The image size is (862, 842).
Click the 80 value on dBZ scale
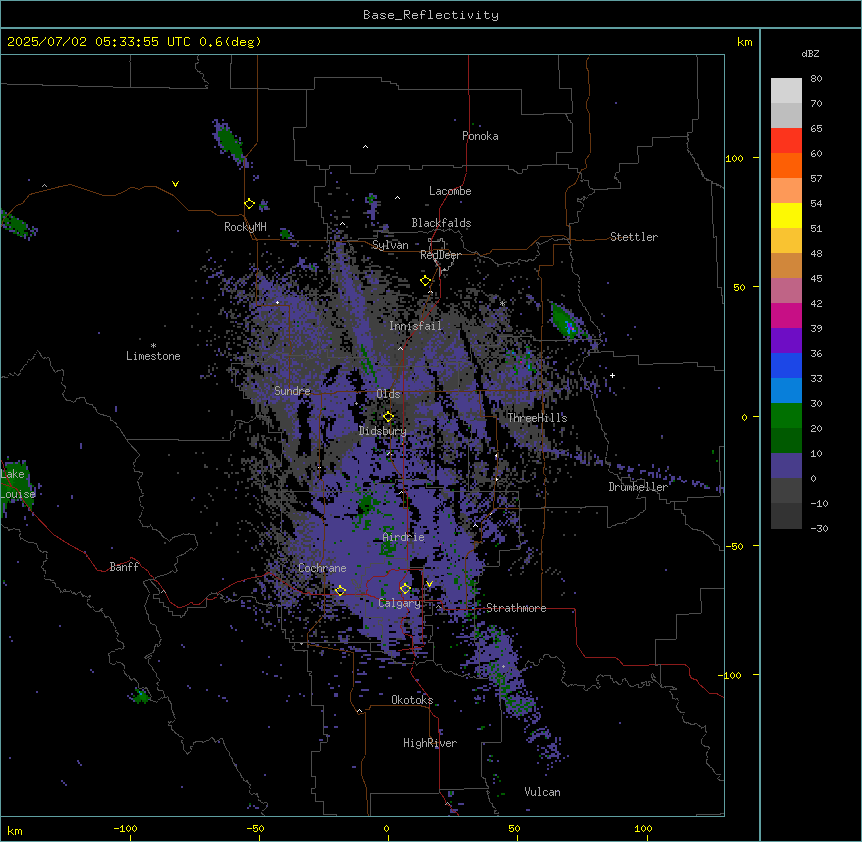click(816, 79)
